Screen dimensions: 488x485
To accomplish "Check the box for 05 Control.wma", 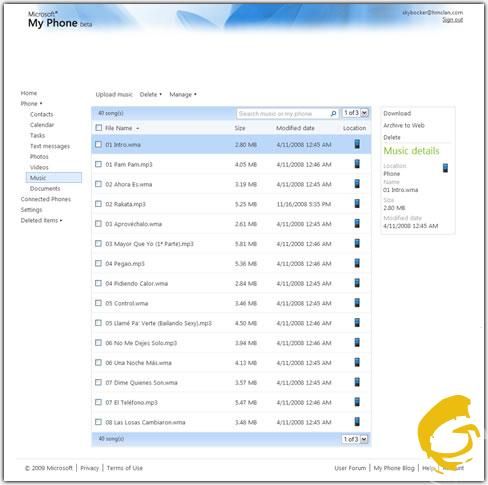I will coord(98,303).
